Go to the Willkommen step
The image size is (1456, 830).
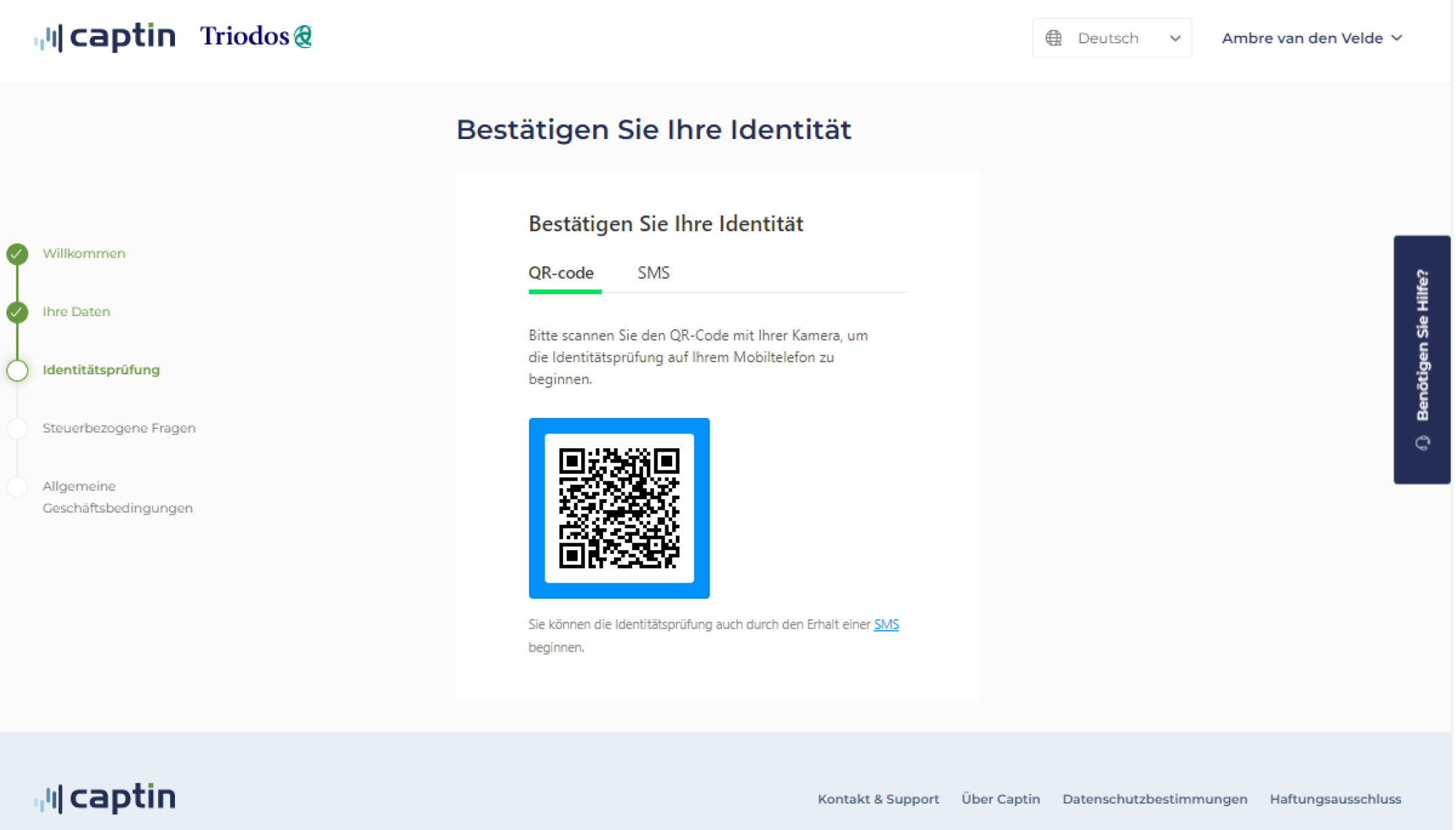tap(84, 254)
